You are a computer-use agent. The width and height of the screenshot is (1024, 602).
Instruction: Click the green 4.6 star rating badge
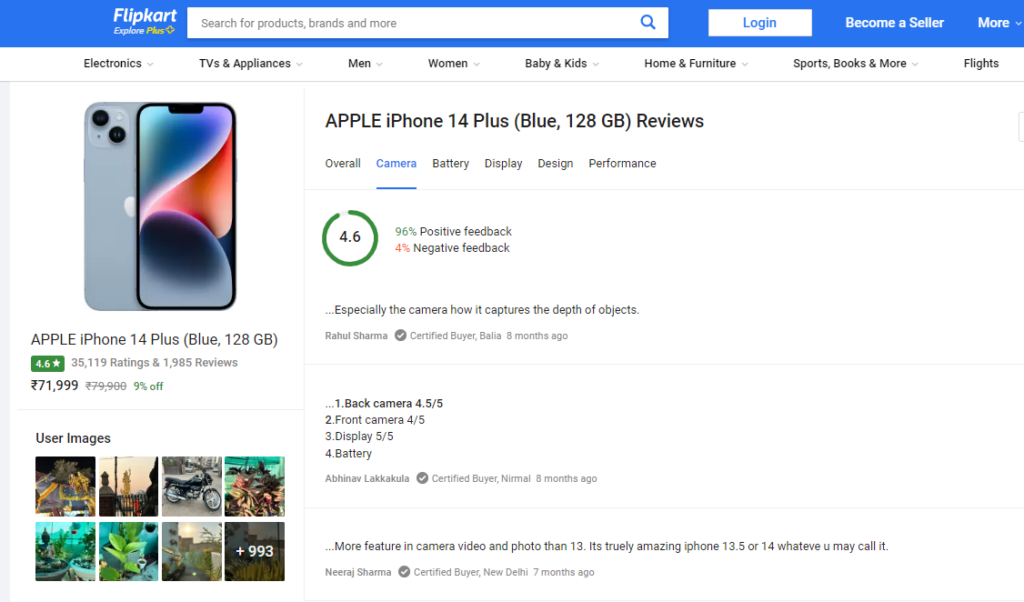tap(47, 363)
